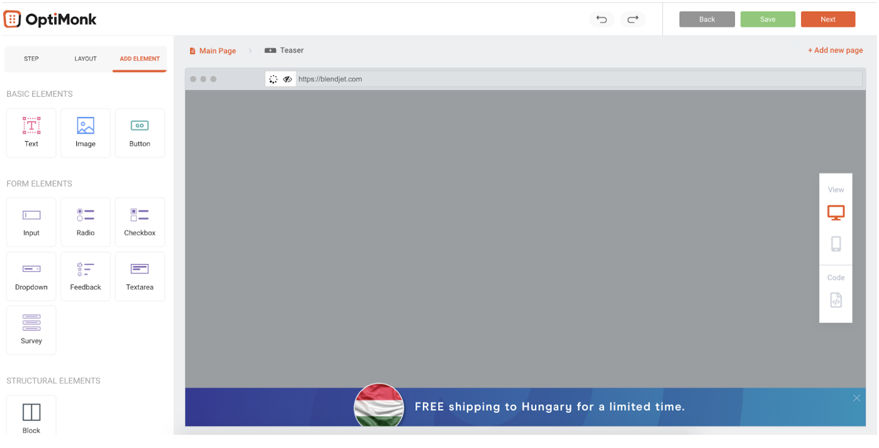This screenshot has height=448, width=879.
Task: Switch to the Main Page tab
Action: [212, 50]
